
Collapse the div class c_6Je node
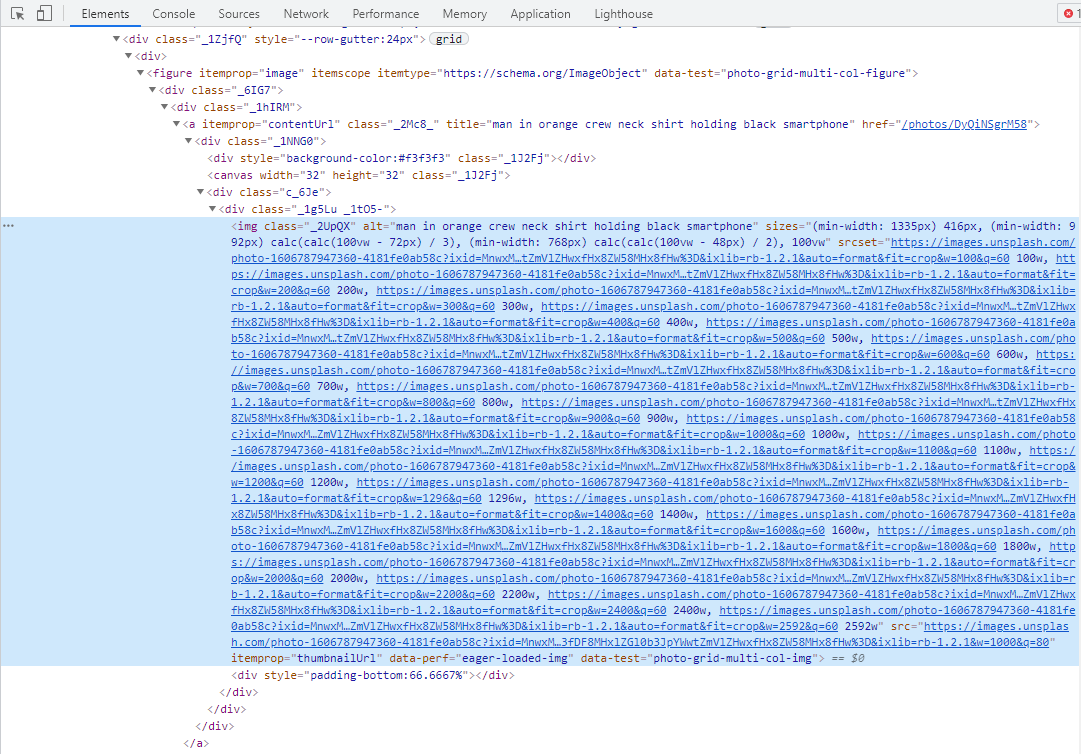coord(201,192)
